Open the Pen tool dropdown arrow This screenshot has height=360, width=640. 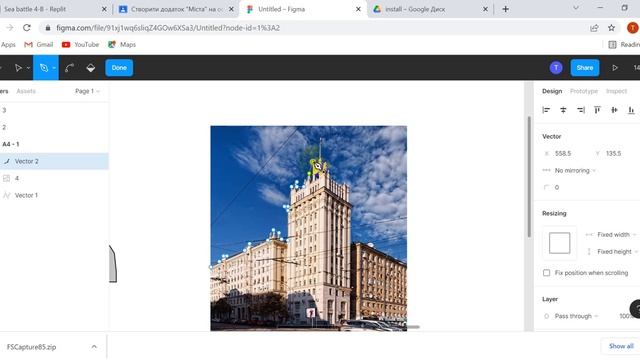click(54, 68)
